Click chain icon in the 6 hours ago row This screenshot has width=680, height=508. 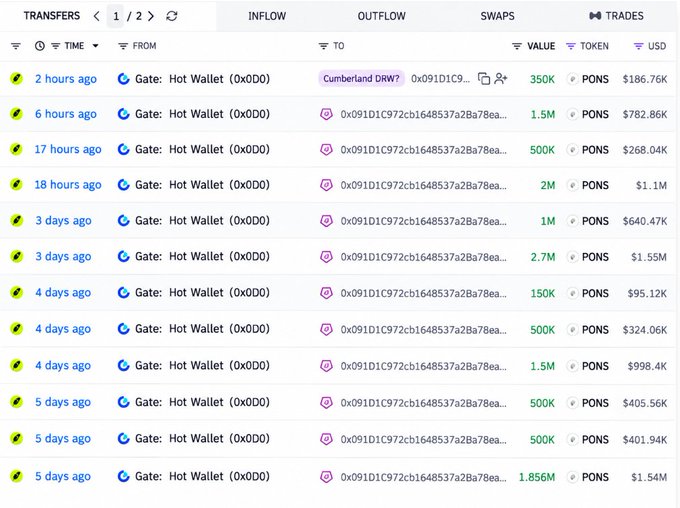[x=16, y=114]
